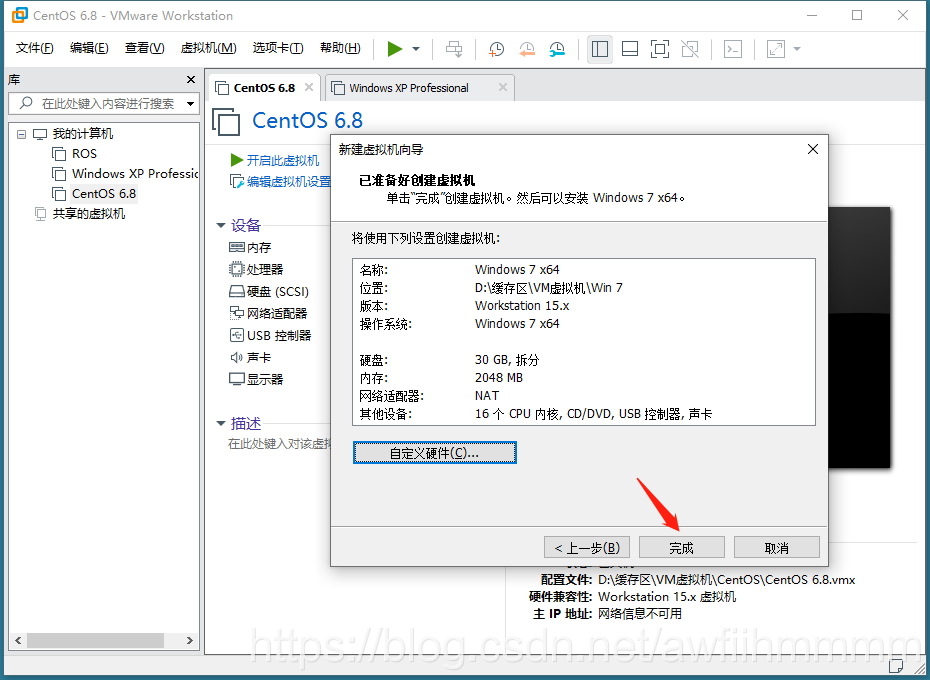Click the Unity mode toolbar icon
The height and width of the screenshot is (680, 930).
[x=690, y=49]
